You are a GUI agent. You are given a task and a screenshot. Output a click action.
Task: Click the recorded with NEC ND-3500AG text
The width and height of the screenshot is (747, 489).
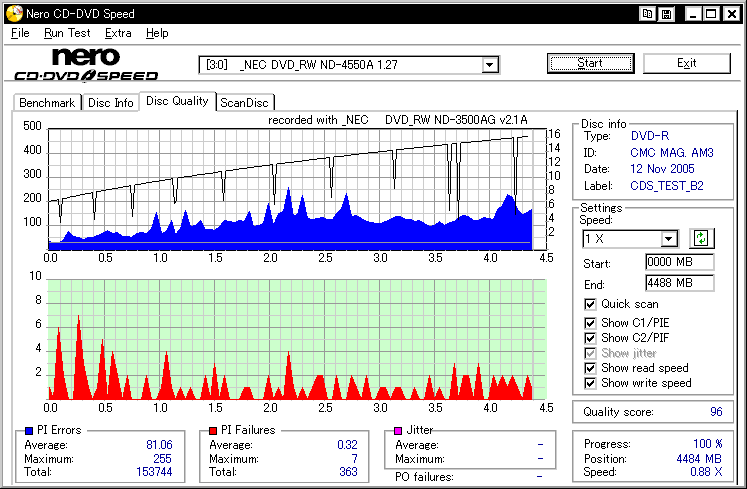coord(398,120)
